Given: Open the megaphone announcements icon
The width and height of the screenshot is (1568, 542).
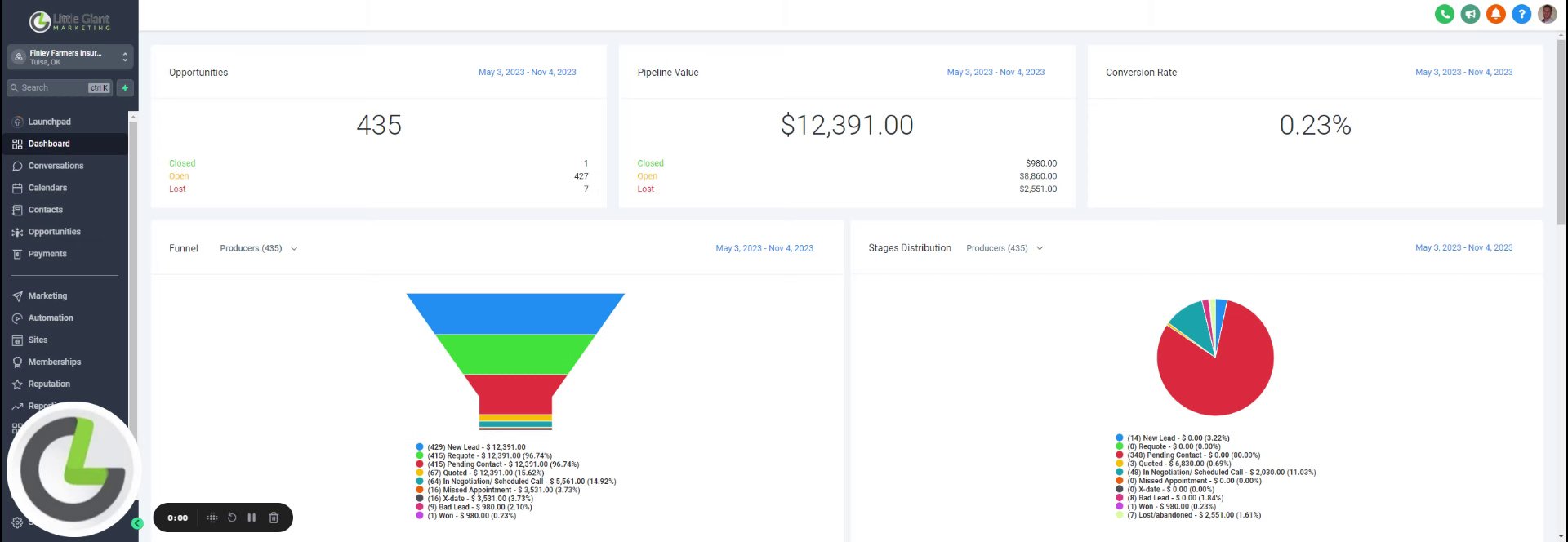Looking at the screenshot, I should click(1470, 14).
